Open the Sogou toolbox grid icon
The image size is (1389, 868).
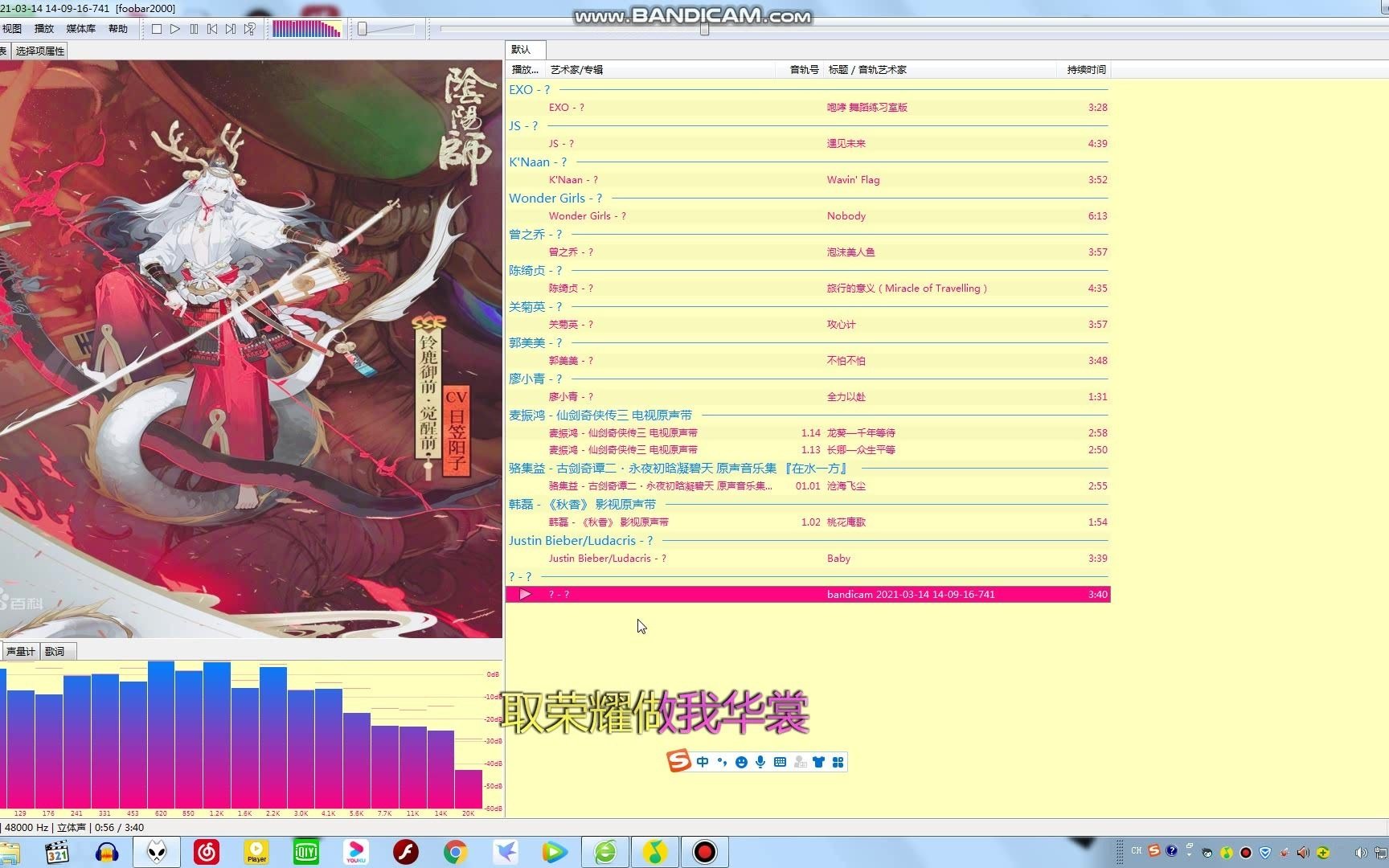838,762
